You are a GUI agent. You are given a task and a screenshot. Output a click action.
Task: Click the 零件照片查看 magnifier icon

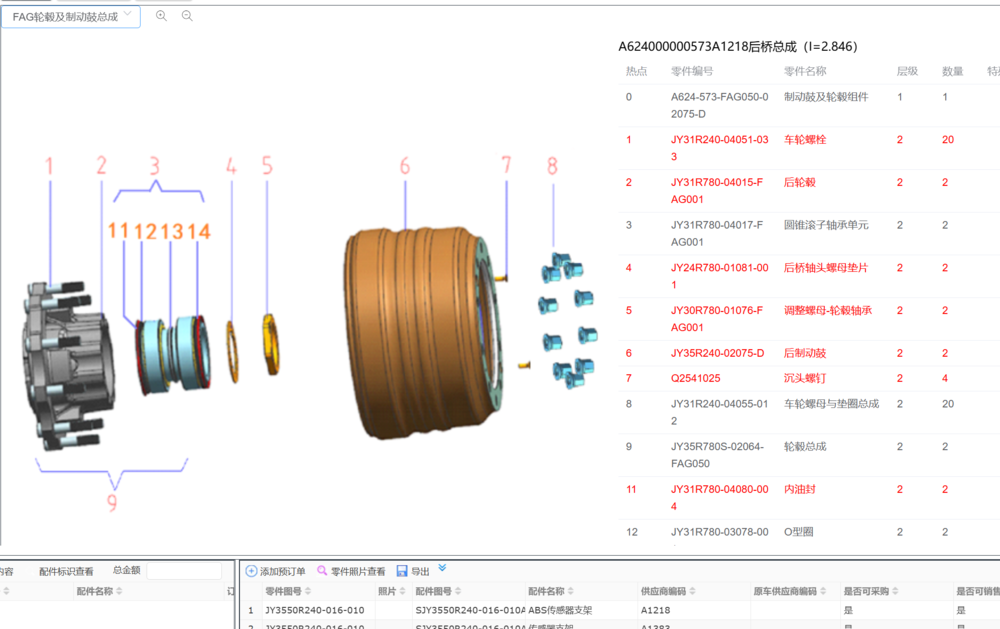coord(322,571)
